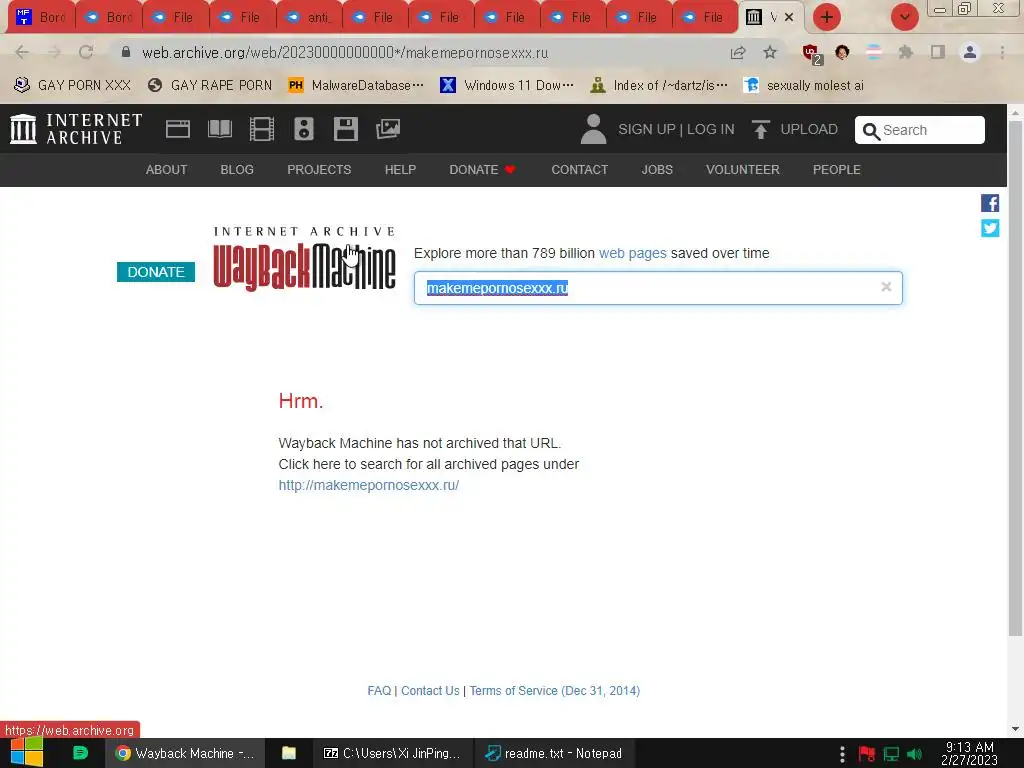Open the Contact Us footer link
This screenshot has width=1024, height=768.
click(x=430, y=691)
